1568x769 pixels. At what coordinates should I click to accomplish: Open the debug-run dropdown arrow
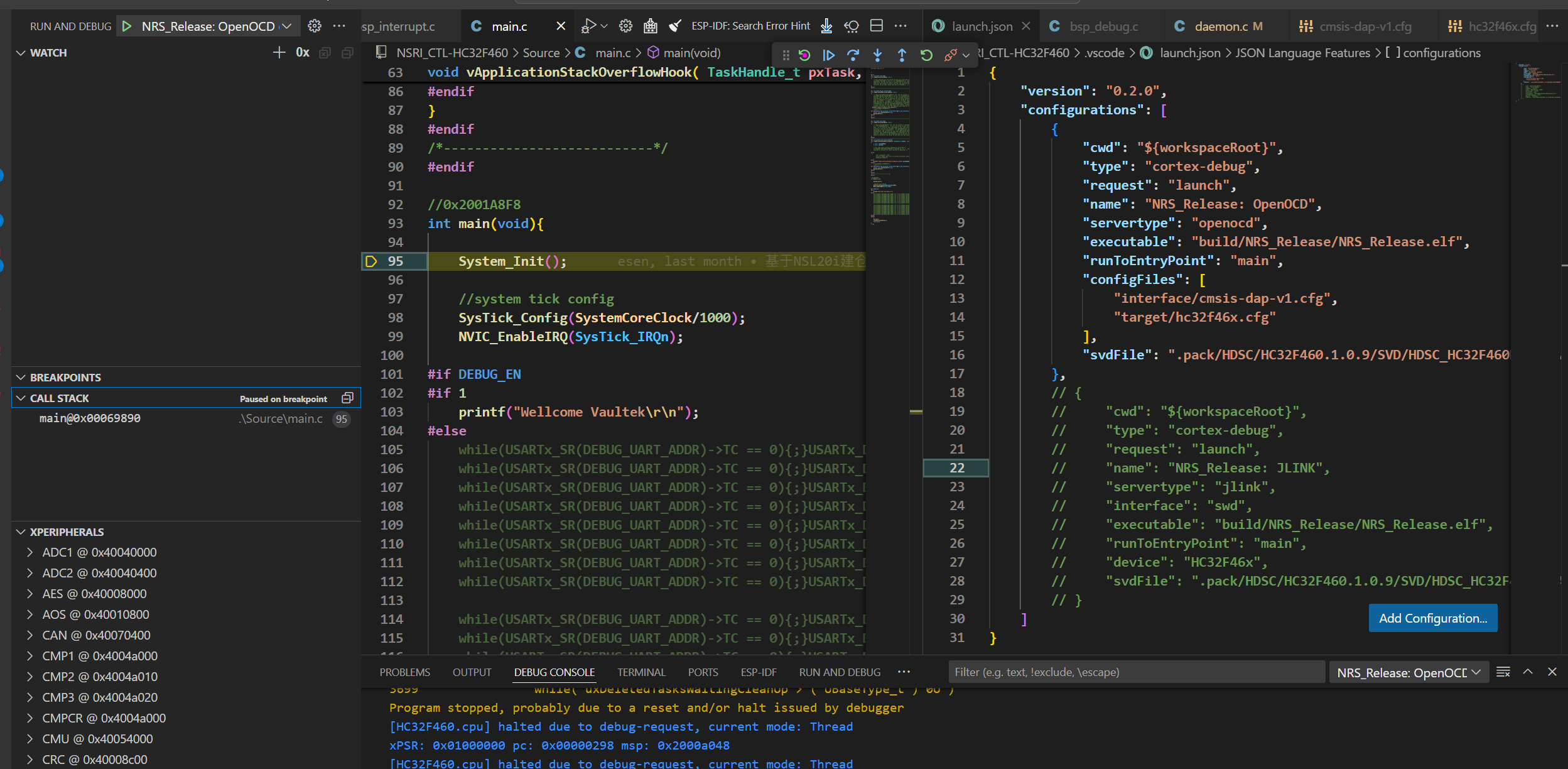coord(604,26)
